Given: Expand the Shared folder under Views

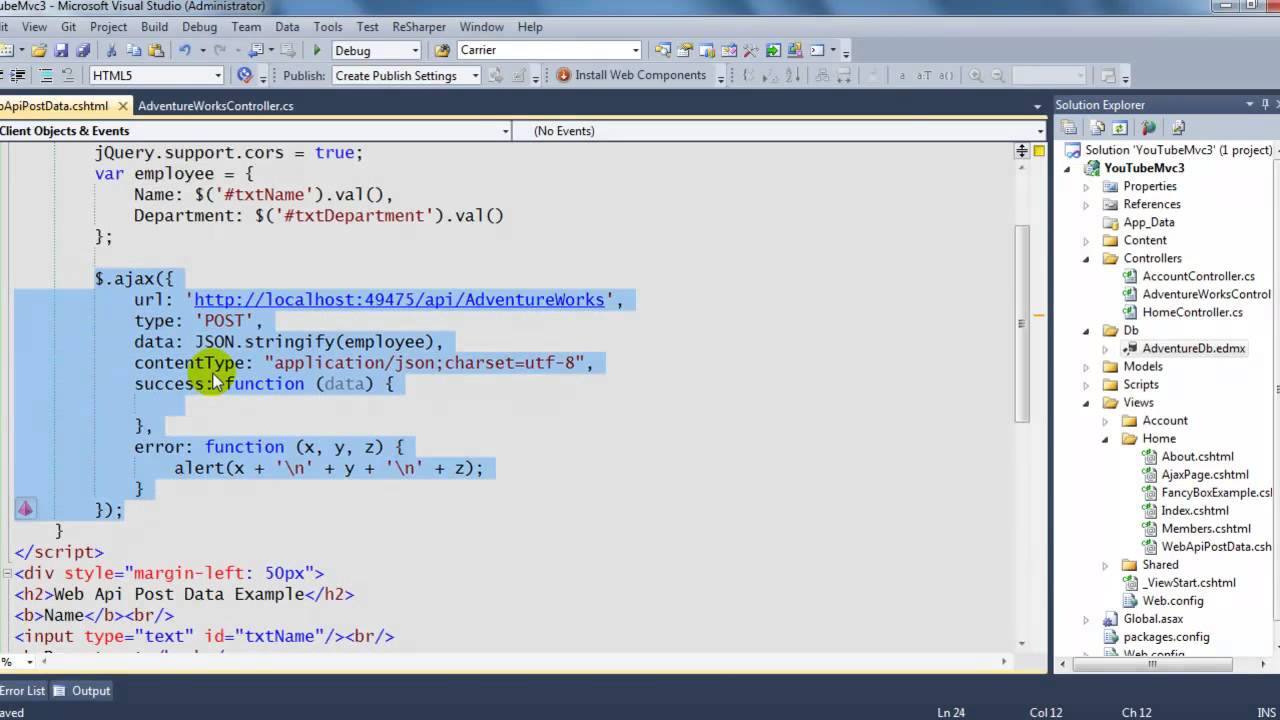Looking at the screenshot, I should tap(1105, 565).
